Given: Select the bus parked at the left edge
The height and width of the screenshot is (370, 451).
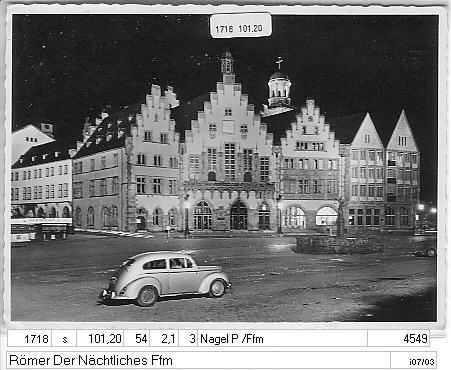Looking at the screenshot, I should 23,232.
